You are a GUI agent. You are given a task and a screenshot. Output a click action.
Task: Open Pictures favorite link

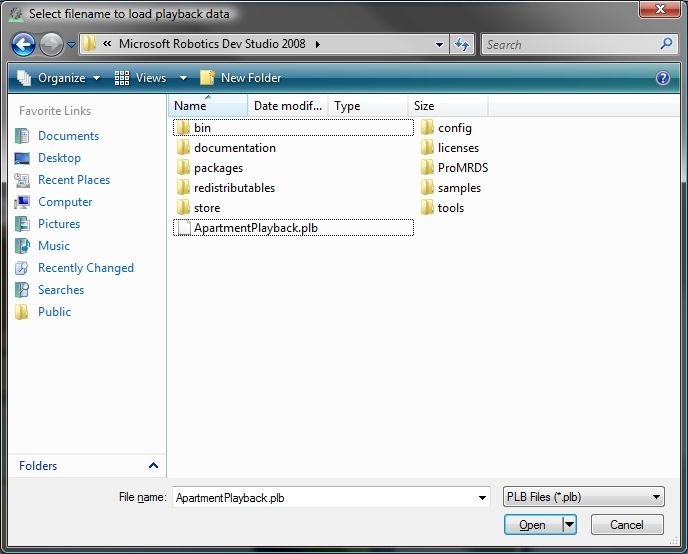click(59, 224)
